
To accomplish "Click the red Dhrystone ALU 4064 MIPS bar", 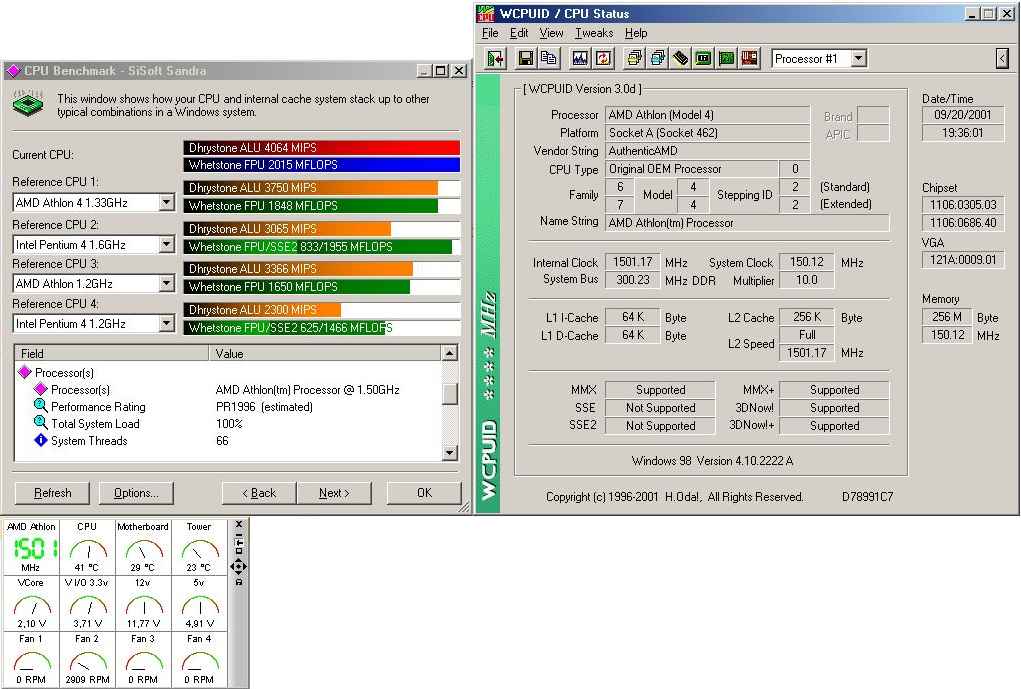I will (x=322, y=148).
